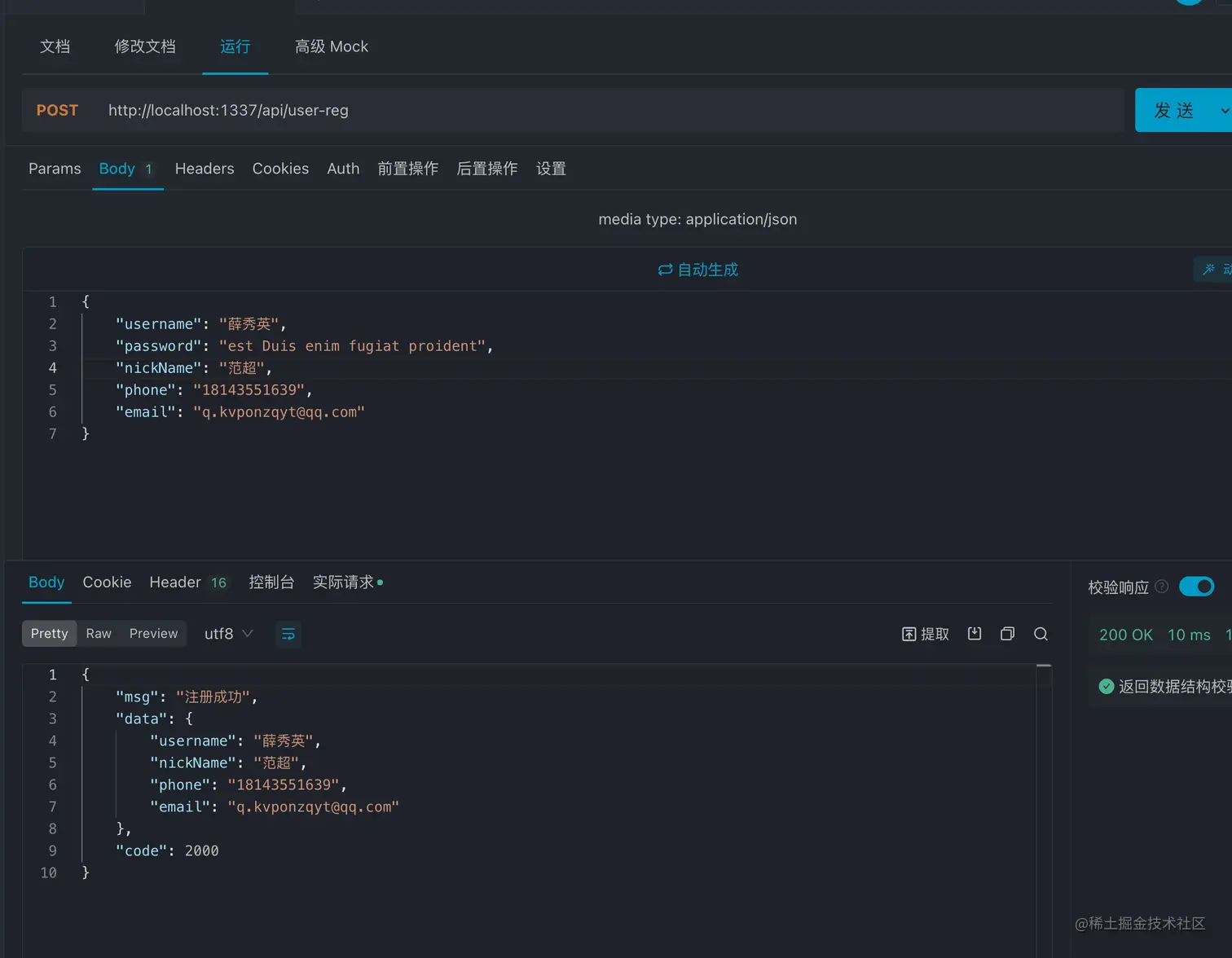Open the request Cookies tab
The image size is (1232, 958).
(x=280, y=169)
